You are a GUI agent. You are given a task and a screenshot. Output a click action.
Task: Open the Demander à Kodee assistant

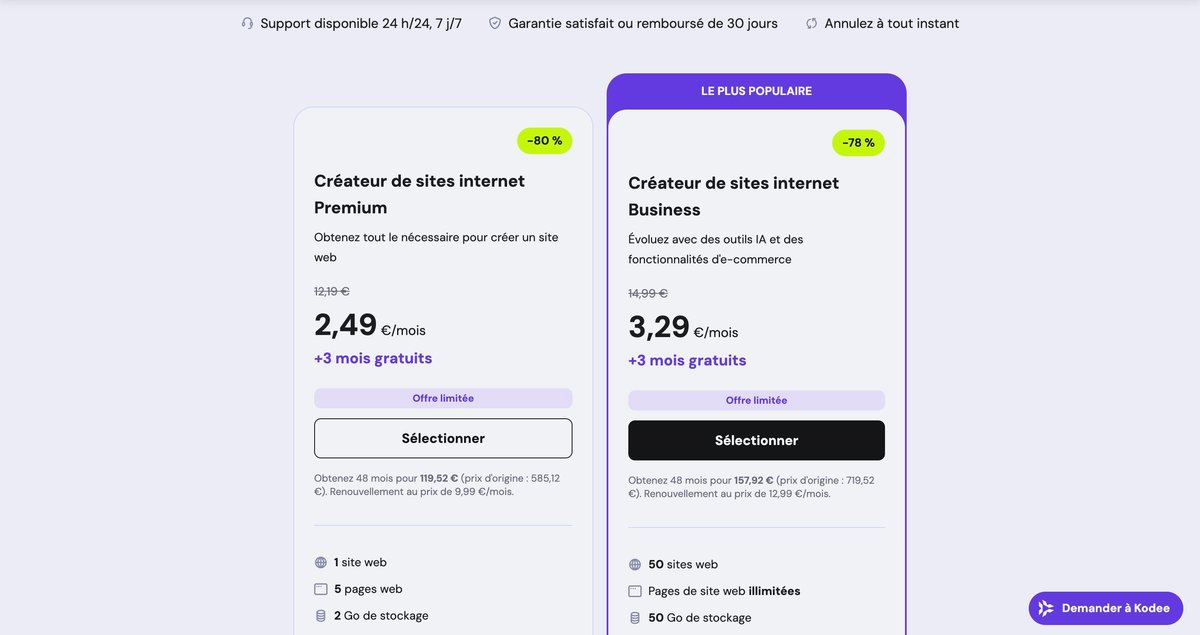pyautogui.click(x=1105, y=607)
